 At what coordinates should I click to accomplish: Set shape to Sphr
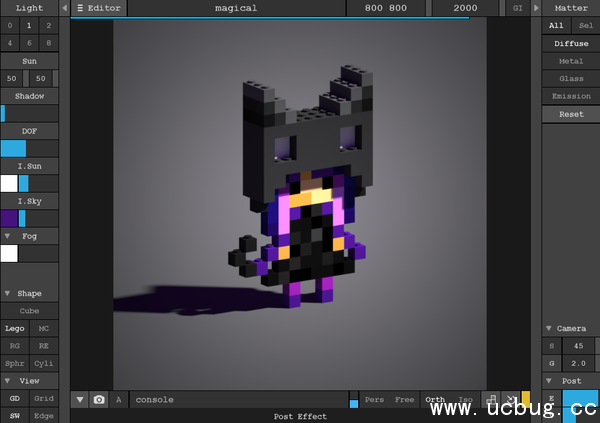click(15, 363)
